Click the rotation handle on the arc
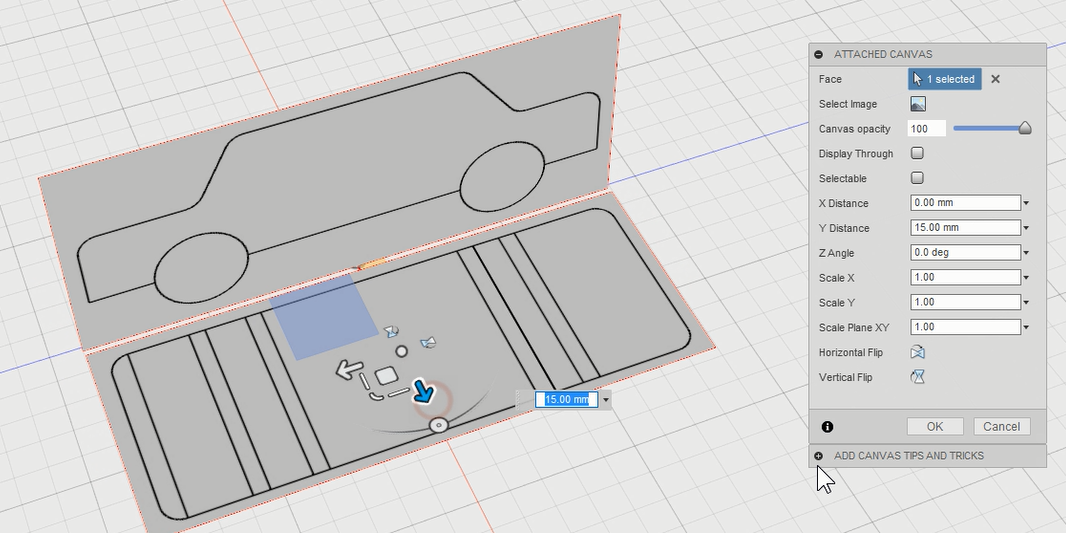Screen dimensions: 1066x533 pos(439,426)
